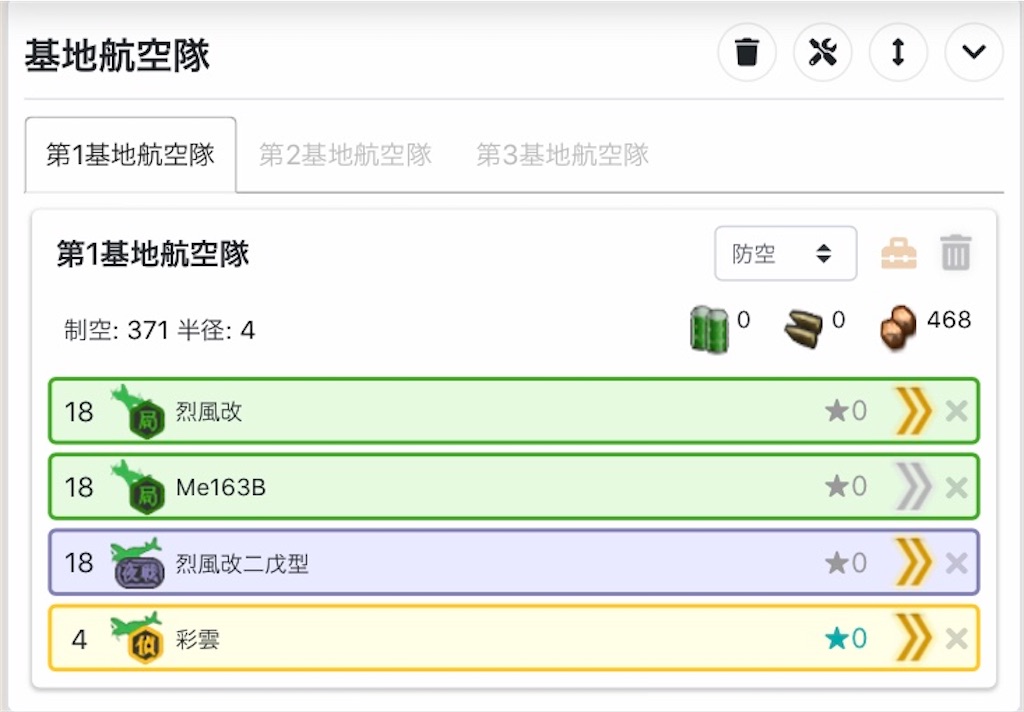This screenshot has height=712, width=1024.
Task: Switch to the 第3基地航空隊 tab
Action: (562, 155)
